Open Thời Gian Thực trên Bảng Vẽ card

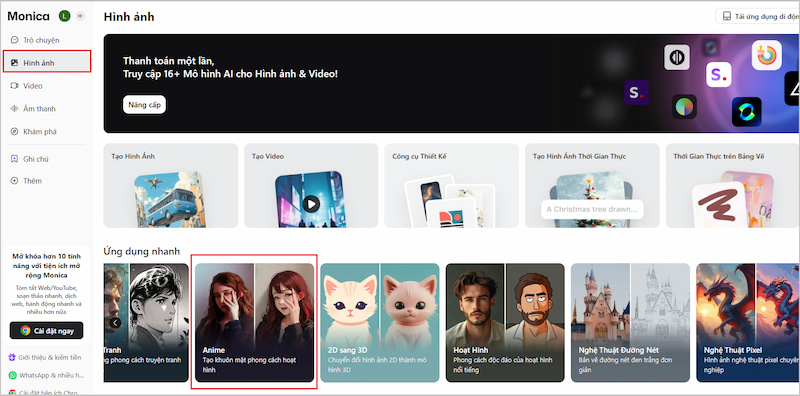click(733, 185)
